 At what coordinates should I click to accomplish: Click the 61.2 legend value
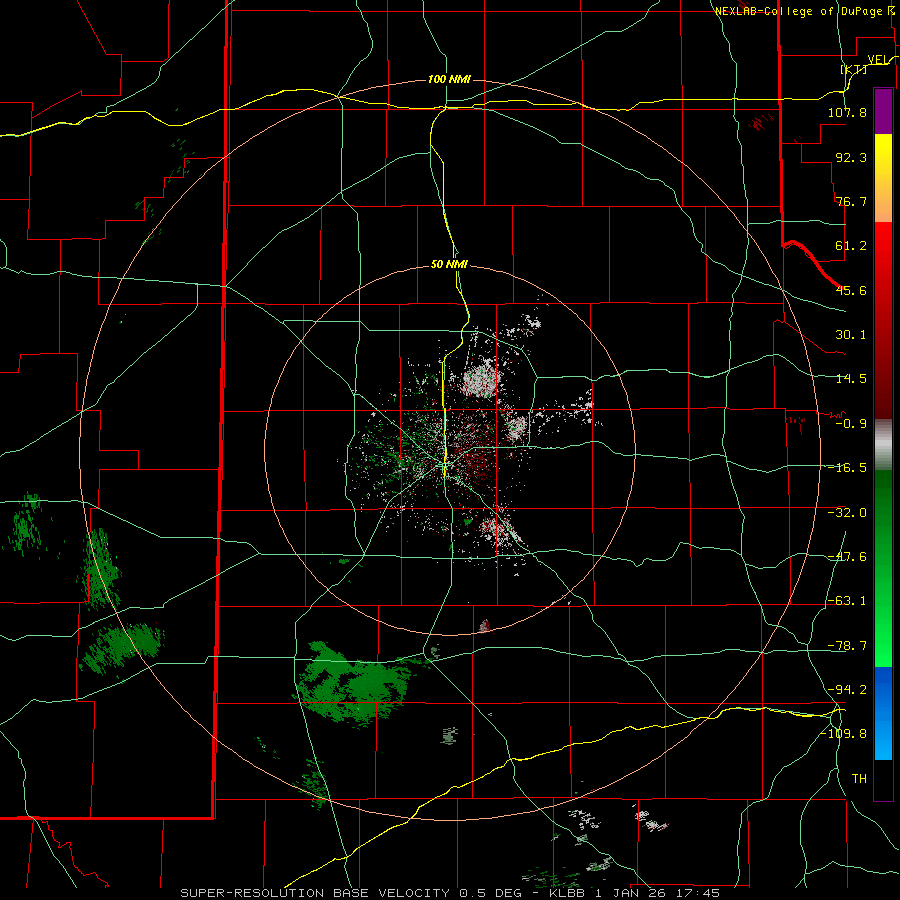coord(851,246)
